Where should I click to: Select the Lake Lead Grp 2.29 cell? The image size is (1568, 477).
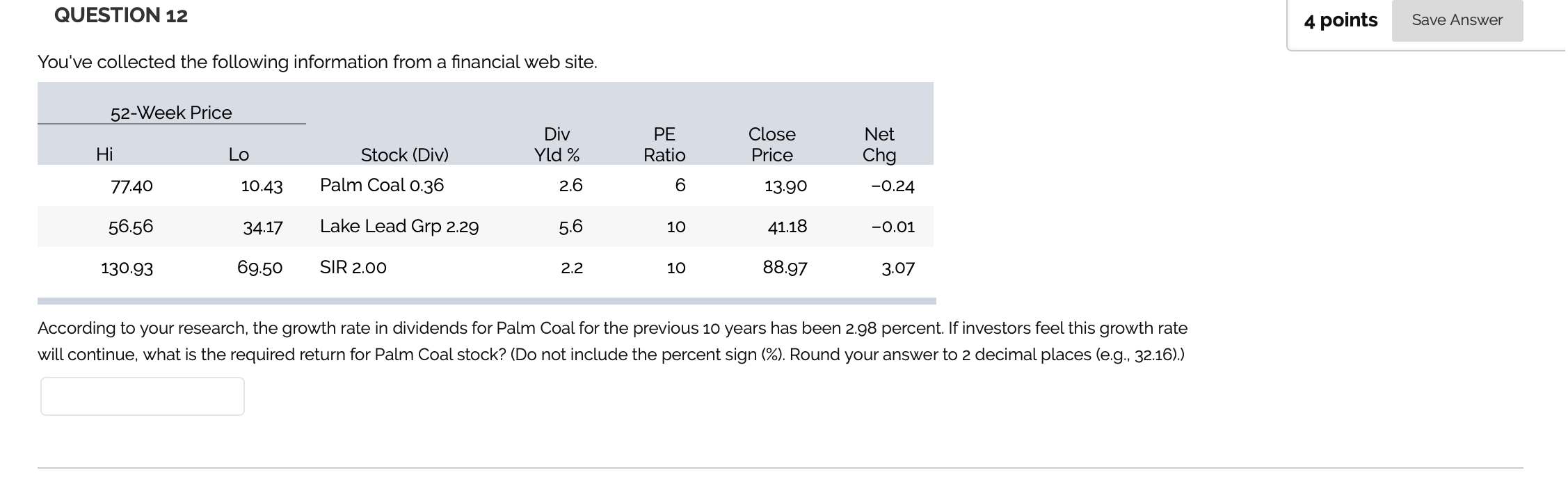[x=399, y=226]
